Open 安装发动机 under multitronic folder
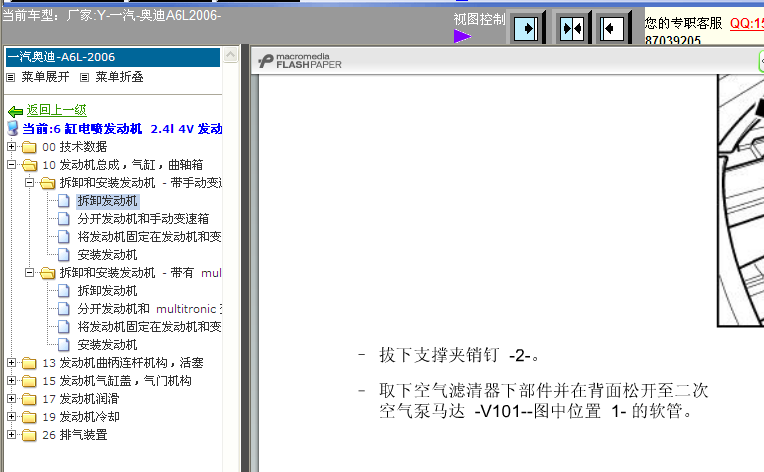 107,345
